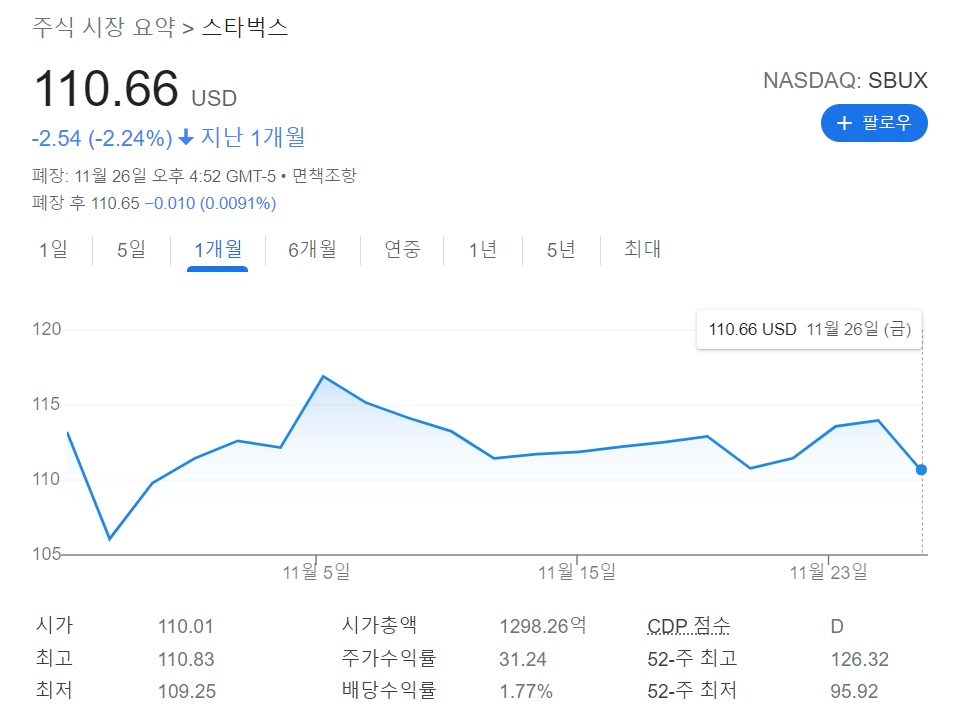Click the 시가 value 110.01
This screenshot has height=723, width=965.
click(186, 626)
